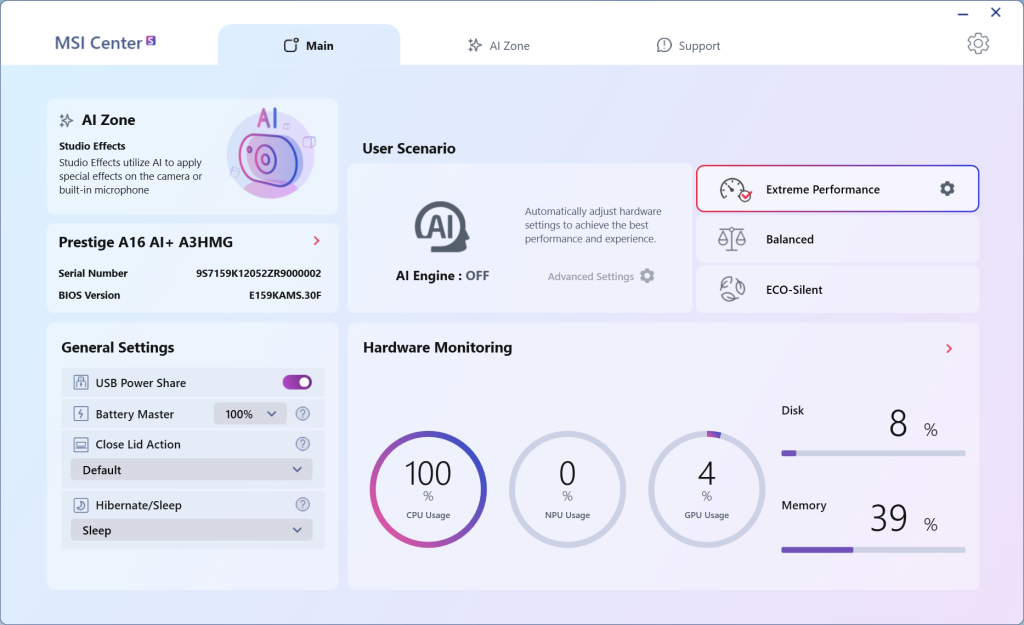The width and height of the screenshot is (1024, 625).
Task: Click the AI Zone sparkle icon in card
Action: 66,120
